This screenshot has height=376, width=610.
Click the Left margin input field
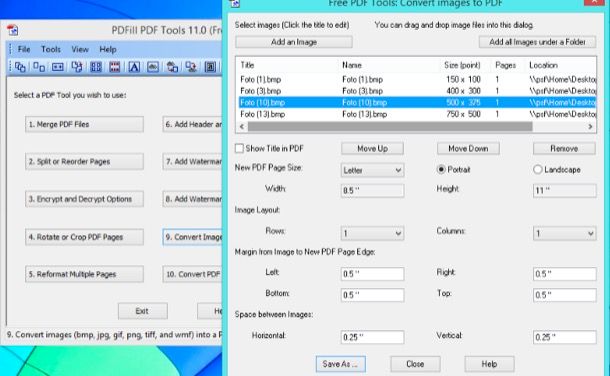click(x=372, y=274)
